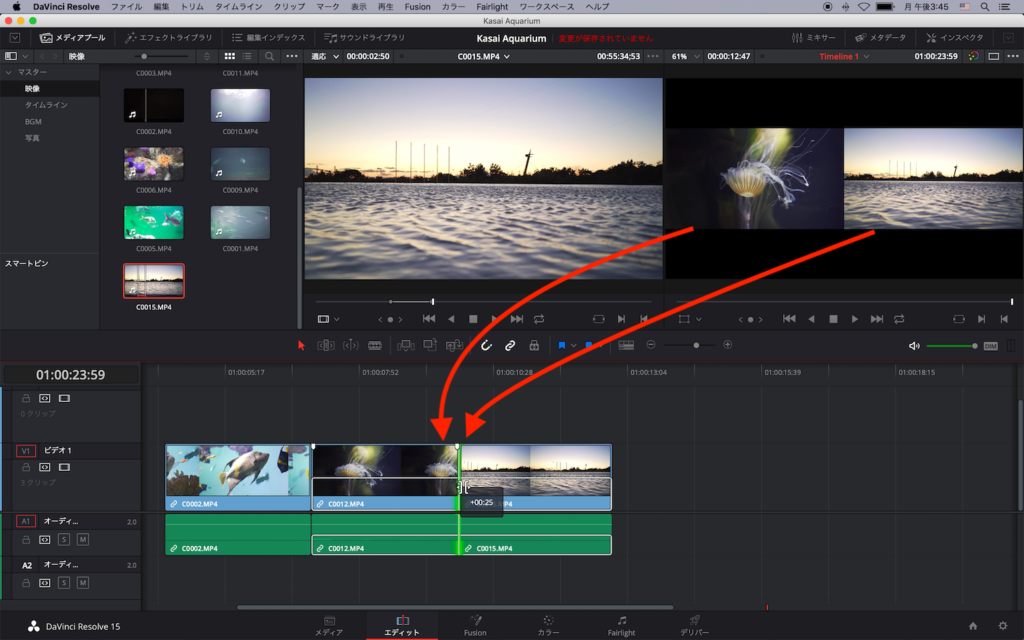Screen dimensions: 1024x640
Task: Open the Fairlight menu in menu bar
Action: click(x=492, y=7)
